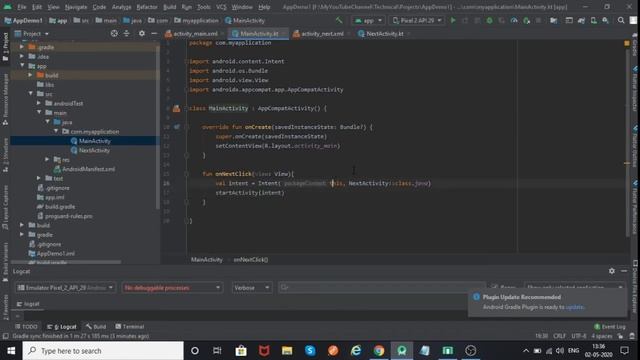Open the SDK Manager icon
Screen dimensions: 640x360
point(605,20)
